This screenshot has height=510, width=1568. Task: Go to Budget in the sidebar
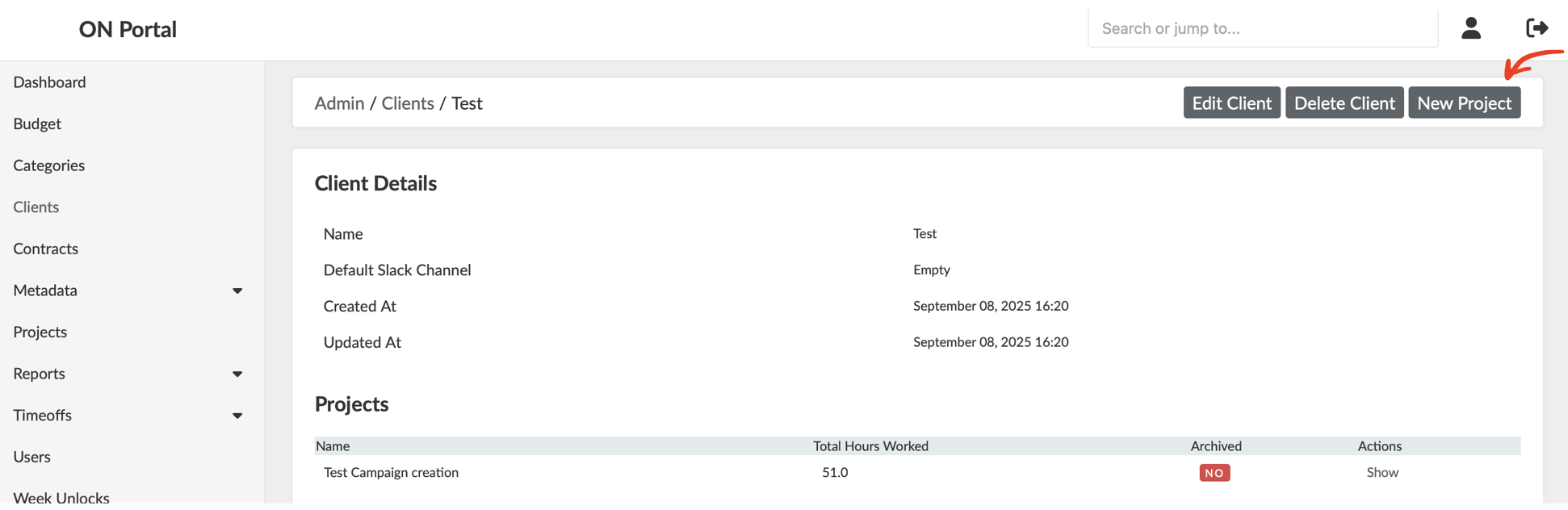coord(37,123)
